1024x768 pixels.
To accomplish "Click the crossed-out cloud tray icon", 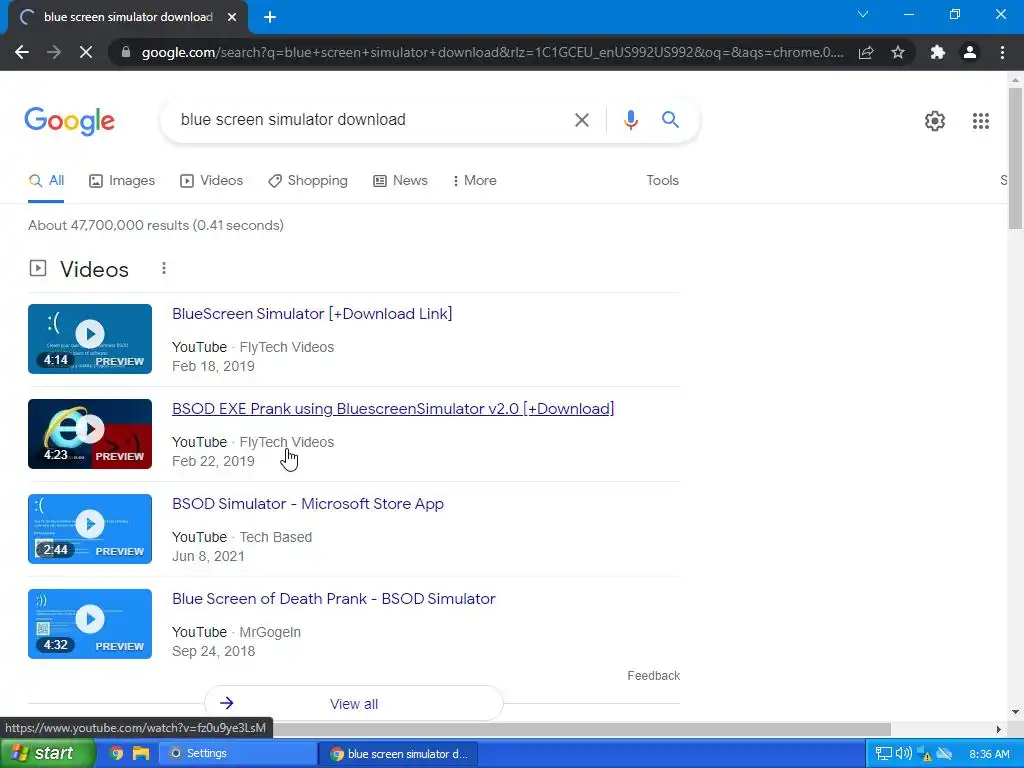I will (944, 754).
